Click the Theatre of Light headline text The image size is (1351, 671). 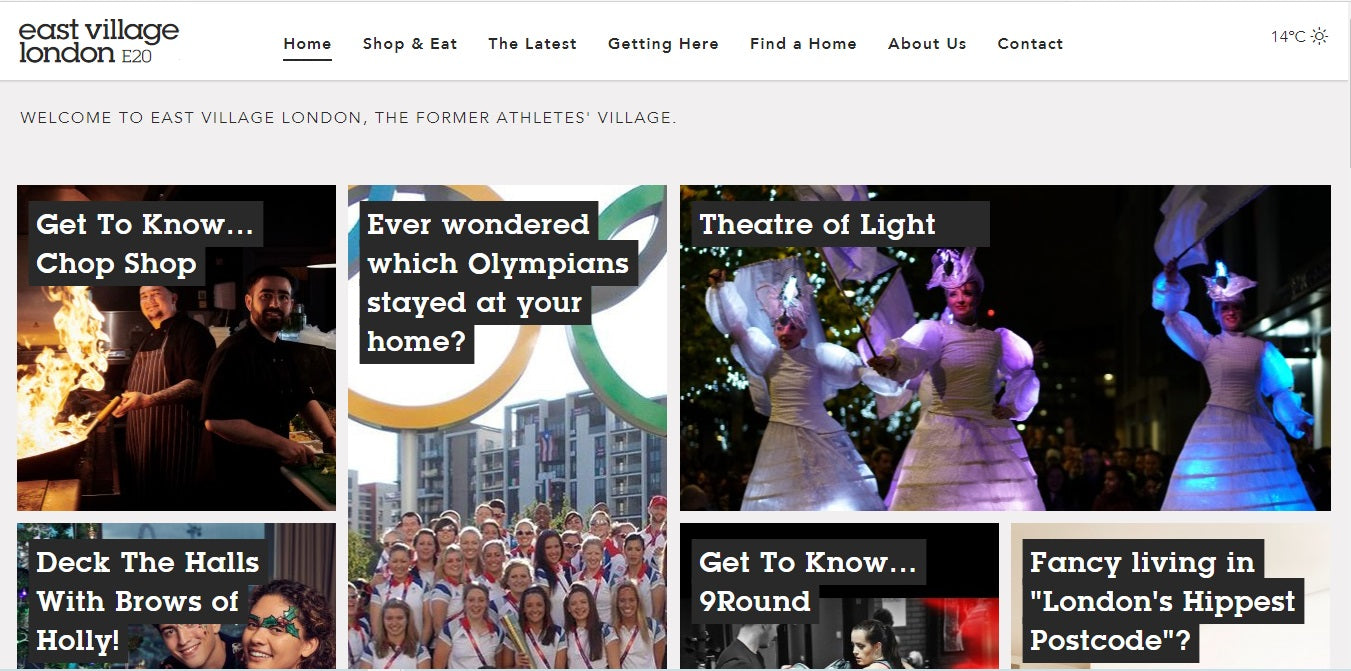[817, 224]
